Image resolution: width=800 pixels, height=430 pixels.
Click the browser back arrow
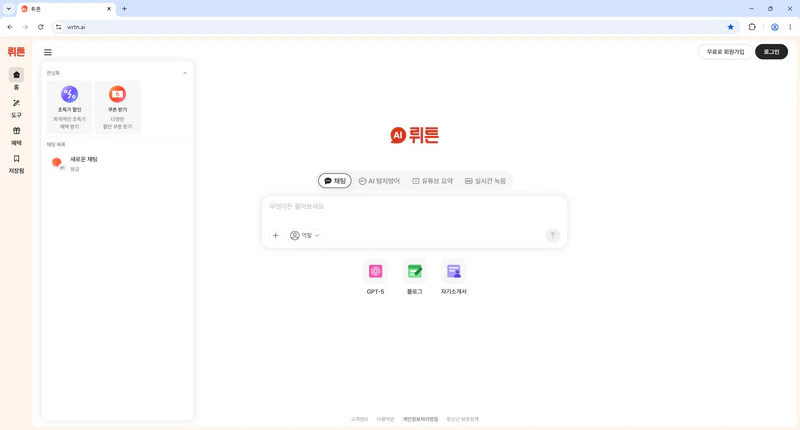10,27
